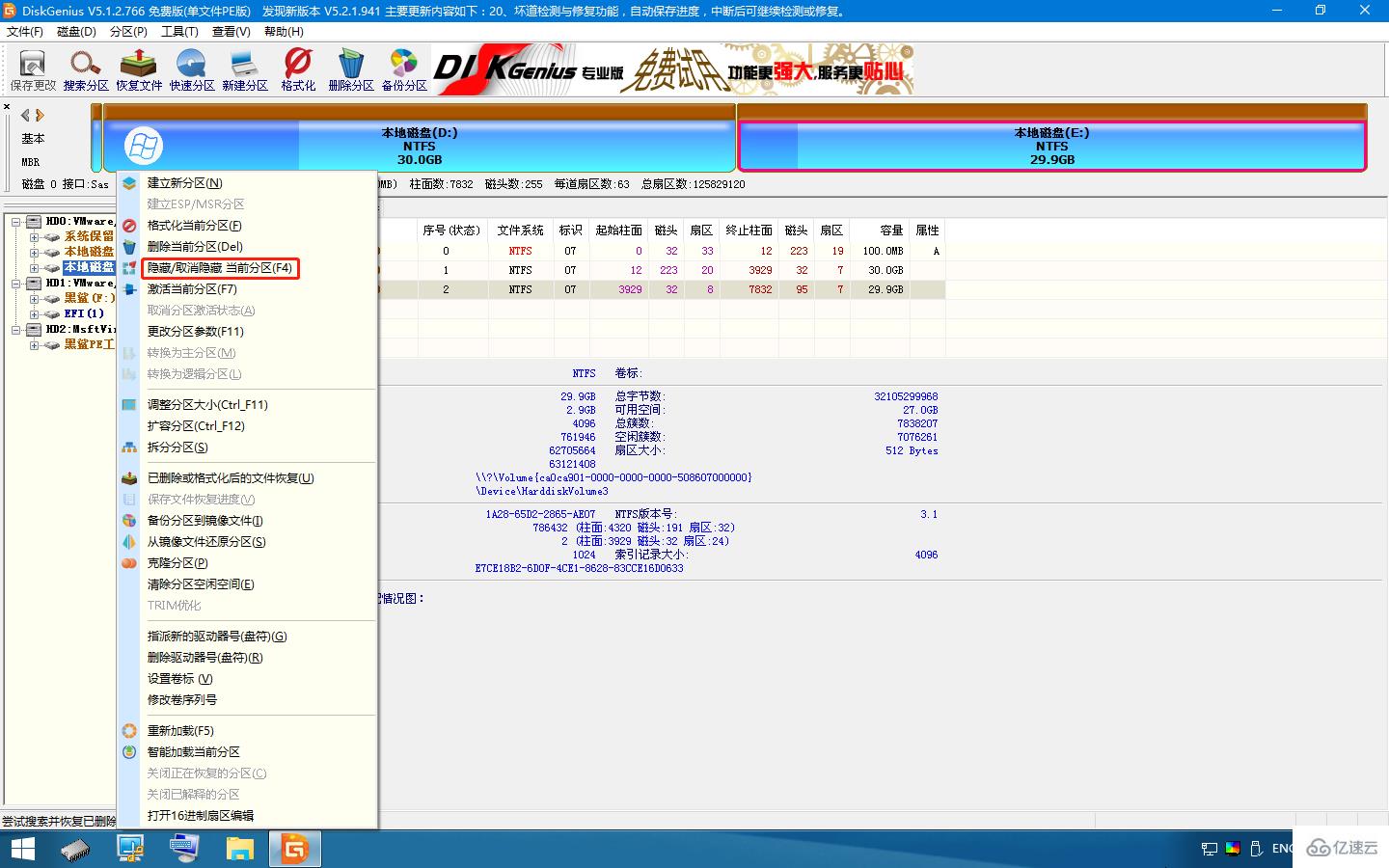The image size is (1389, 868).
Task: Click the orange icon beside 克隆分区(P)
Action: [x=129, y=563]
